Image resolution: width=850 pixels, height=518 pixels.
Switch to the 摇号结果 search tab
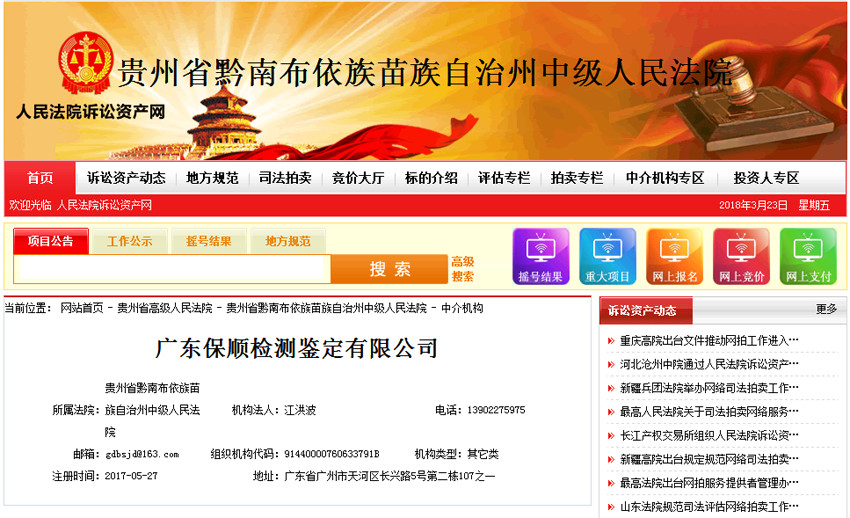click(208, 241)
